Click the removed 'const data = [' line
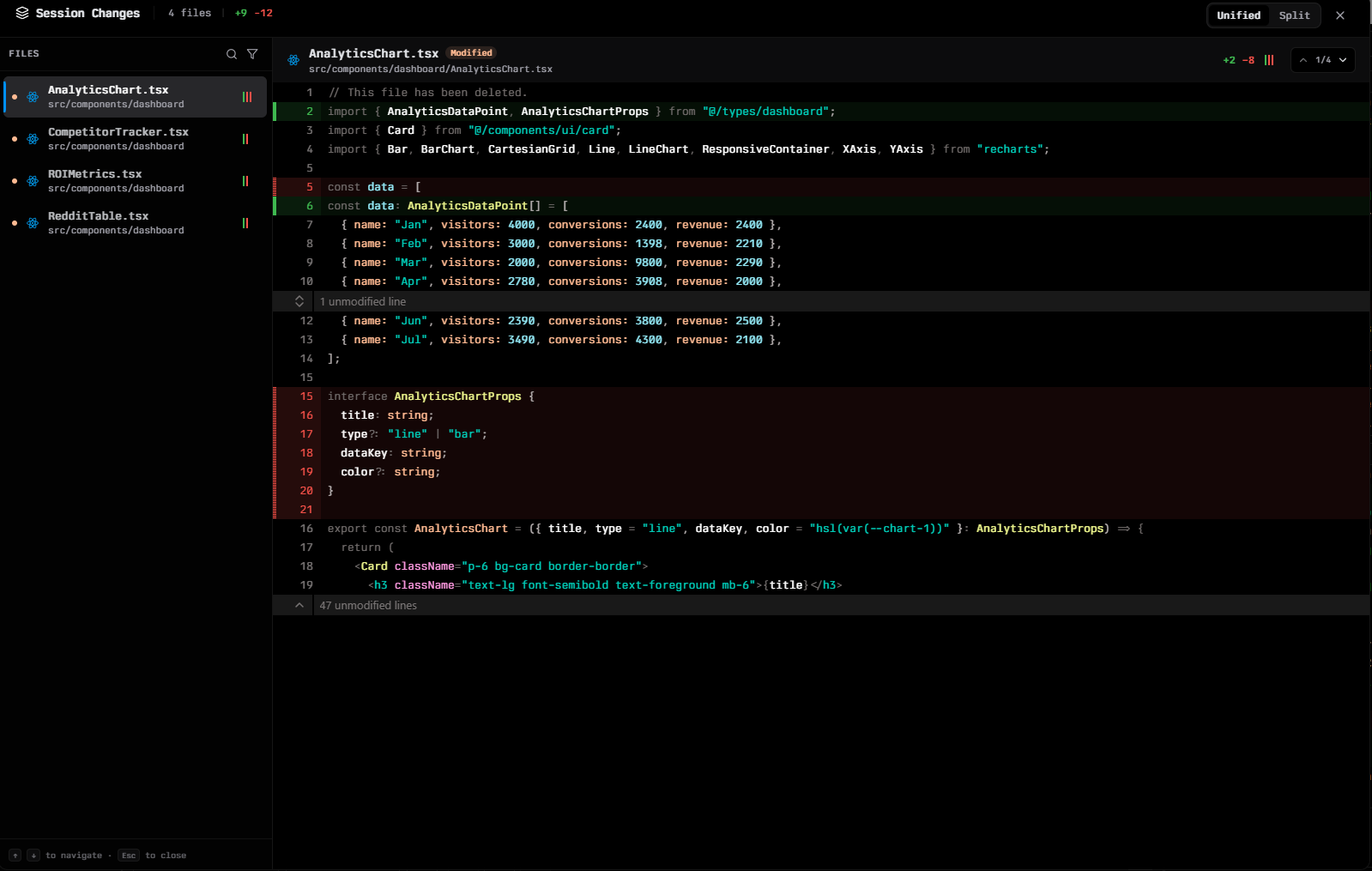 (821, 187)
